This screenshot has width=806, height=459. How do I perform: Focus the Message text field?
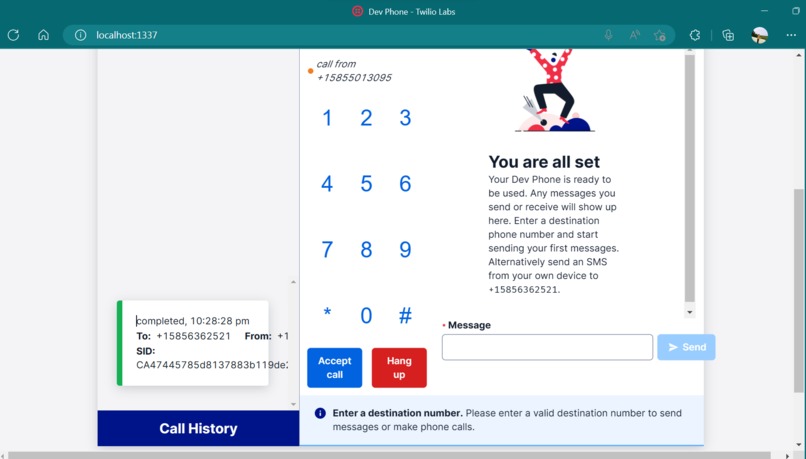(x=547, y=347)
